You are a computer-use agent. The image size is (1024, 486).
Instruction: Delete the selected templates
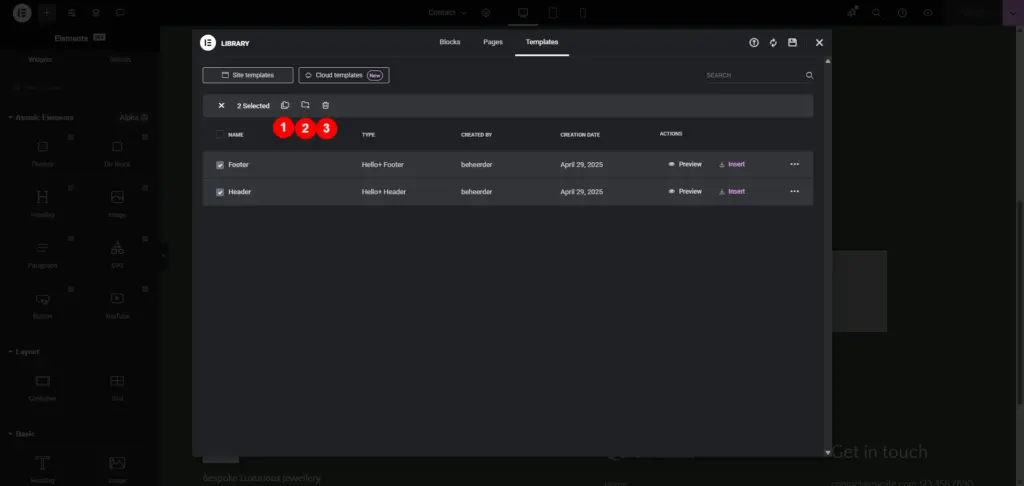pos(326,105)
